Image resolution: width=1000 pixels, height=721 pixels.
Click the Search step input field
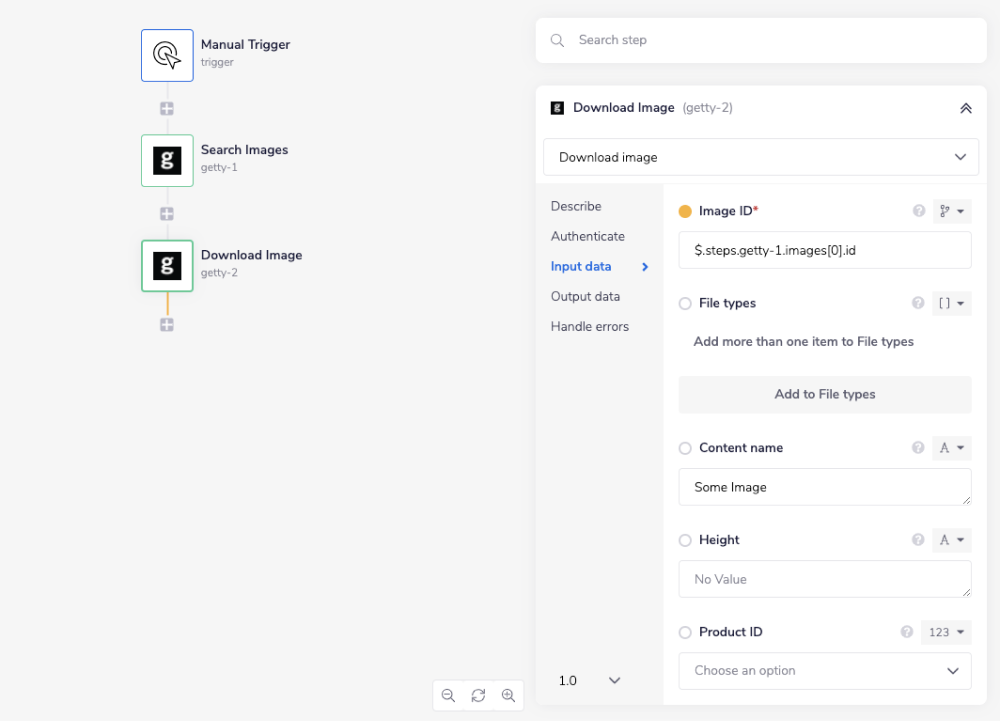tap(770, 40)
